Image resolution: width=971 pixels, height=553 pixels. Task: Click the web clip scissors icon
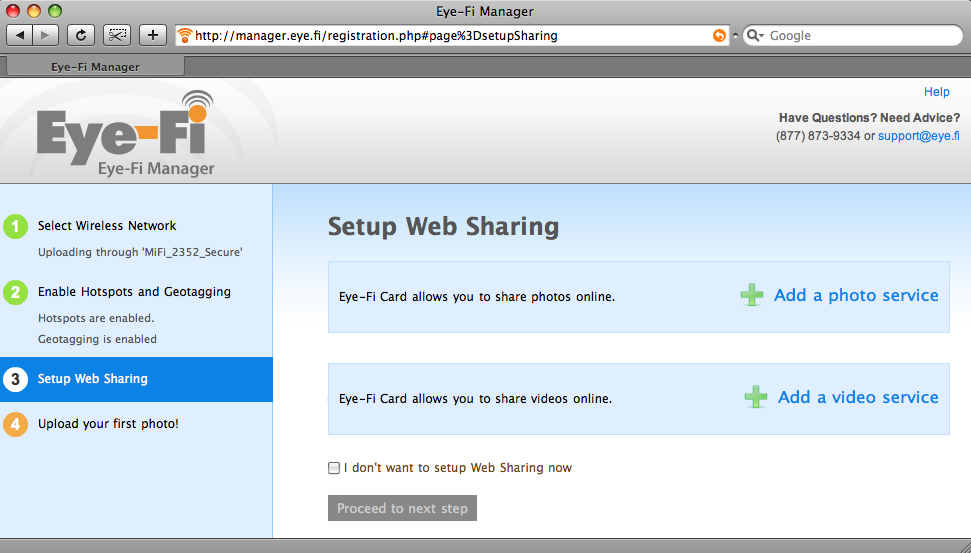pos(117,35)
